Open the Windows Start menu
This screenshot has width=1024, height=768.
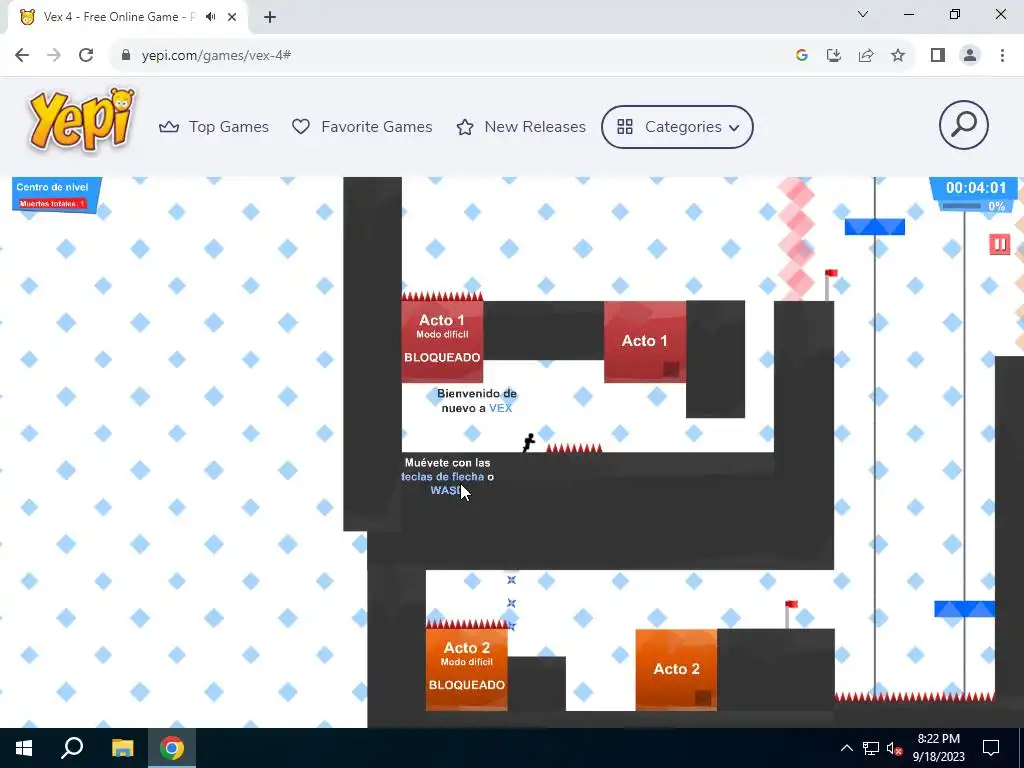[x=24, y=748]
